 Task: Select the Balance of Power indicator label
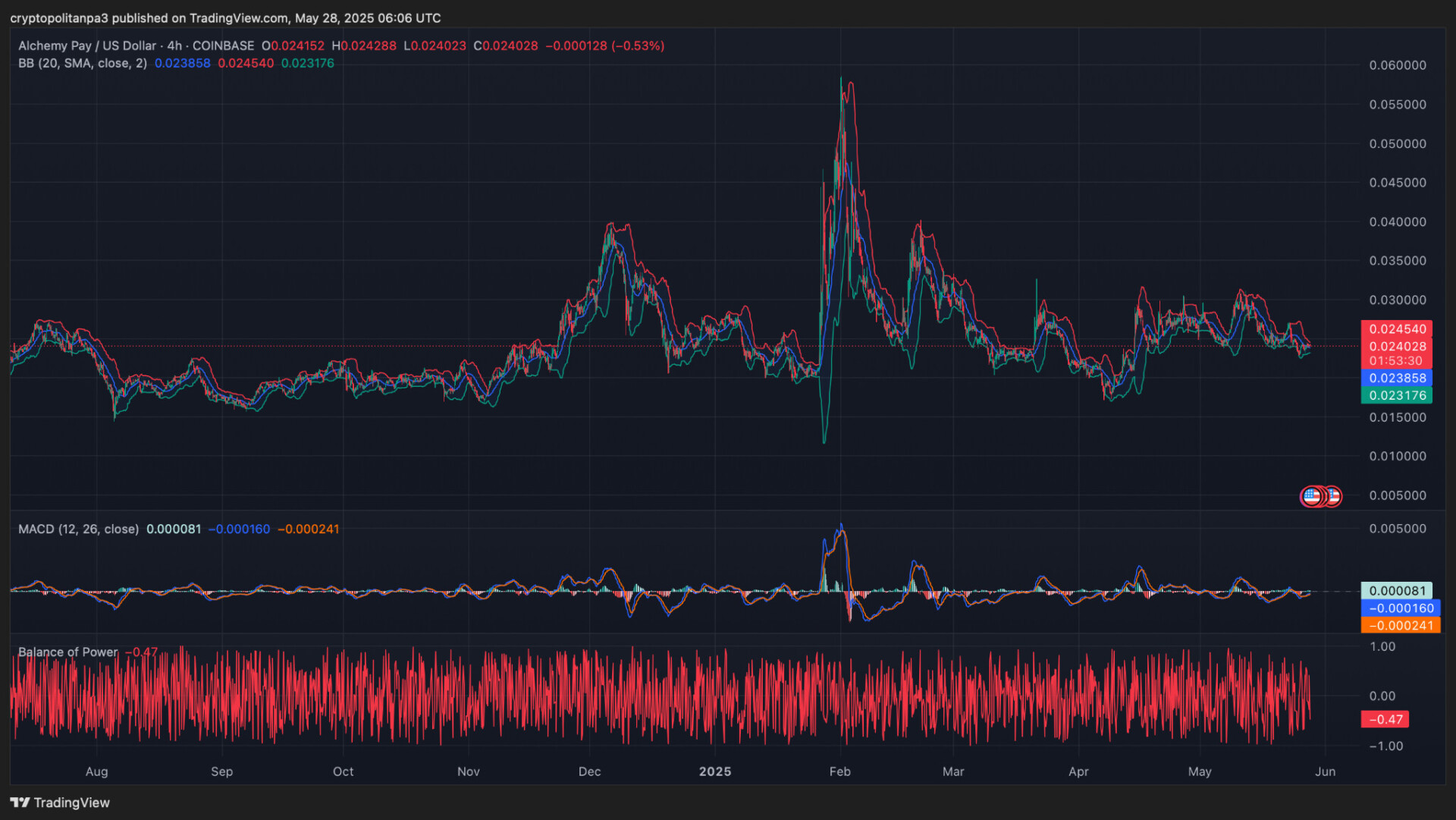(68, 652)
